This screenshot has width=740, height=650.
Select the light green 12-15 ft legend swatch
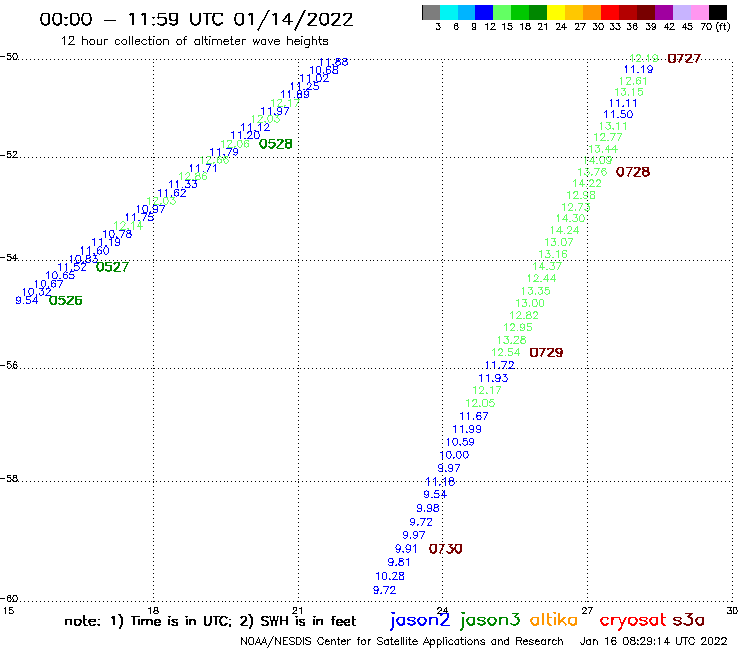502,12
